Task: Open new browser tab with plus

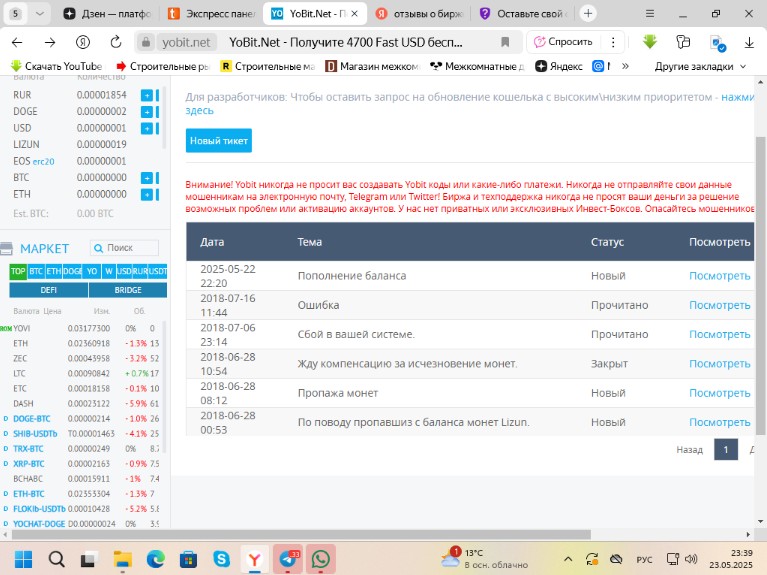Action: tap(588, 14)
